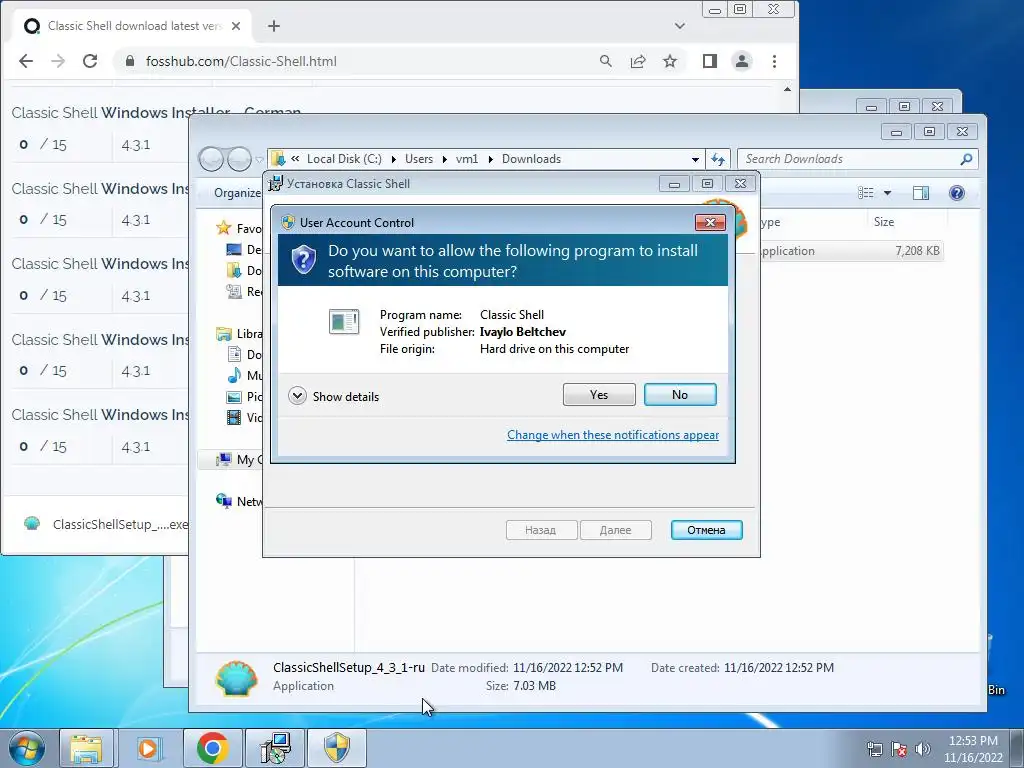Open the Organize menu in Explorer
The width and height of the screenshot is (1024, 768).
click(237, 193)
